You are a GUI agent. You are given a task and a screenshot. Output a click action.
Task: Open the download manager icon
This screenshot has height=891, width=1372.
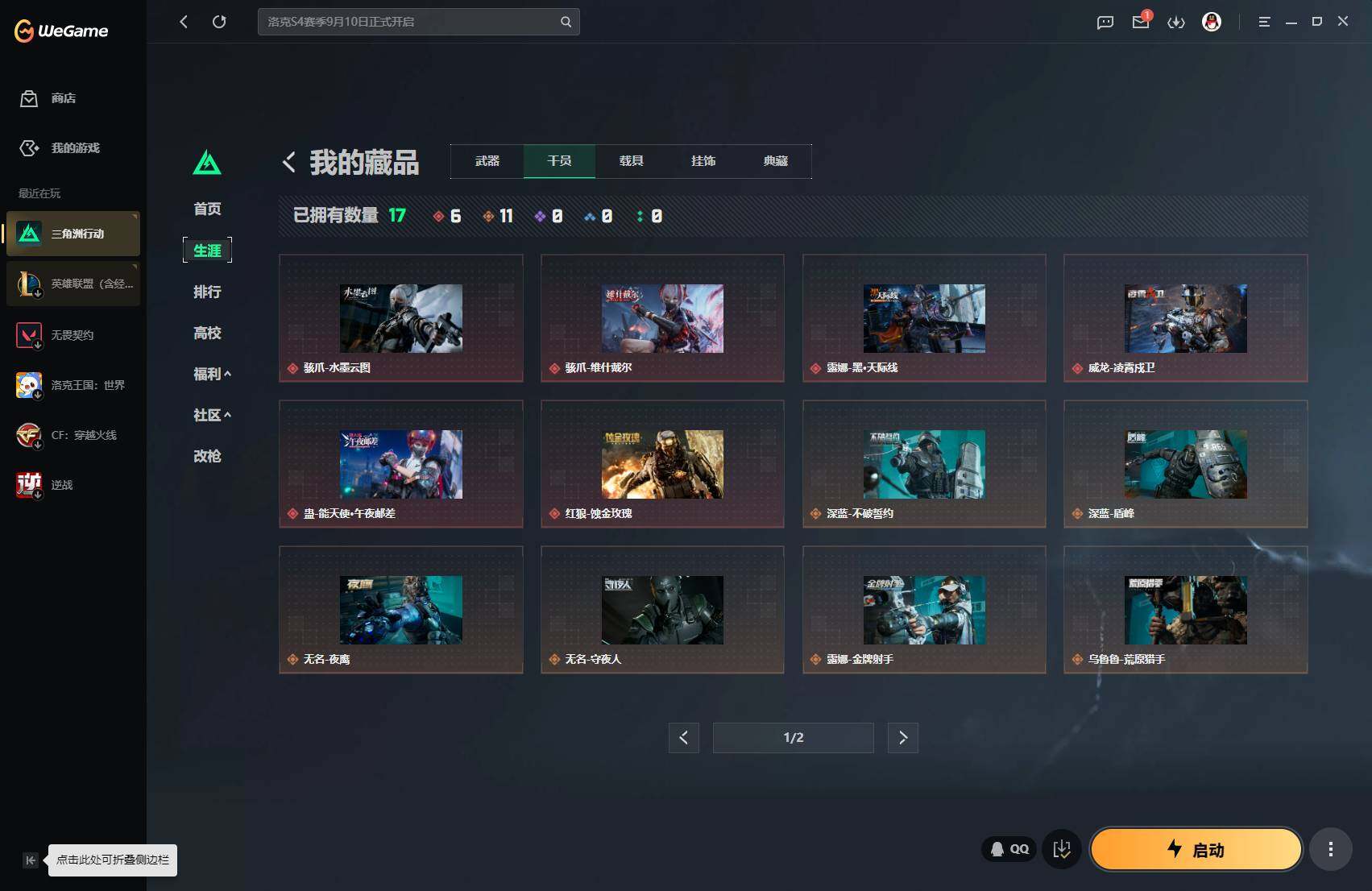click(x=1176, y=22)
